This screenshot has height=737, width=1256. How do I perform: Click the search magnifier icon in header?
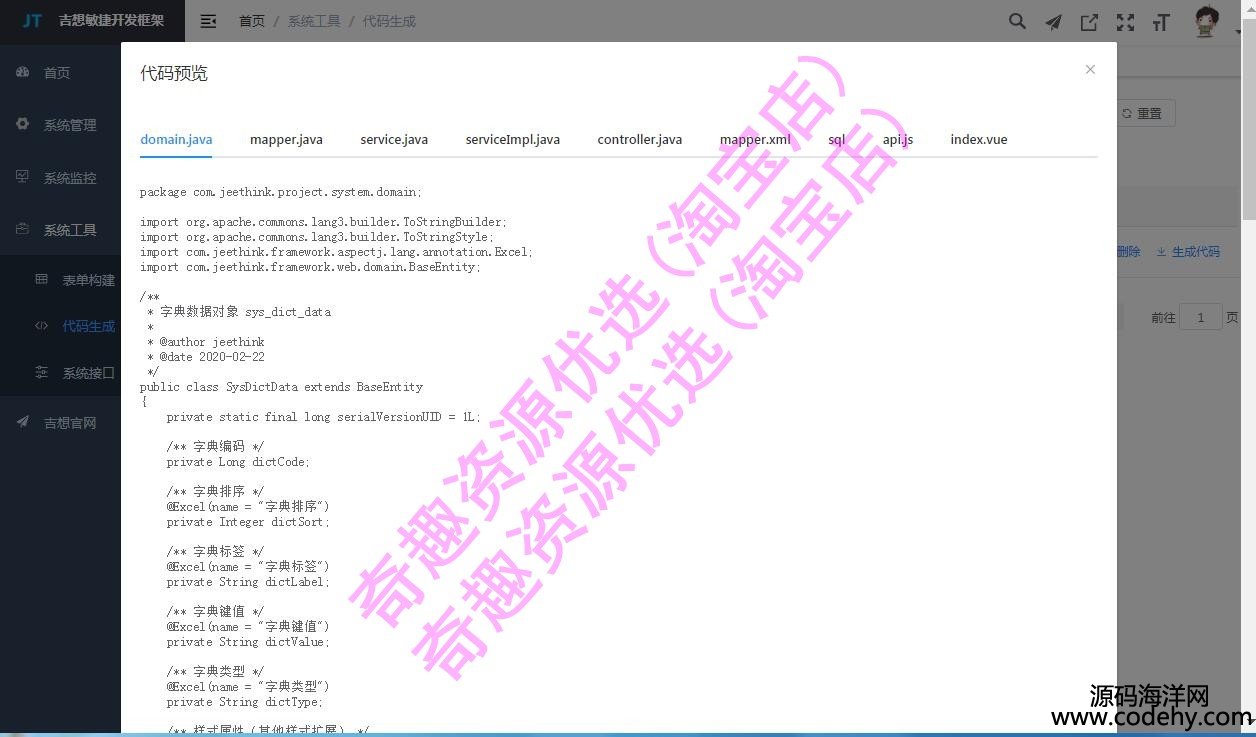click(x=1017, y=22)
